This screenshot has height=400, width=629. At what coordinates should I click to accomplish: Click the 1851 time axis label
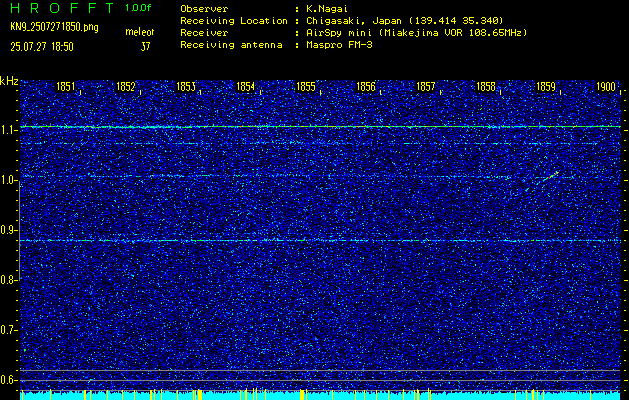pyautogui.click(x=65, y=87)
